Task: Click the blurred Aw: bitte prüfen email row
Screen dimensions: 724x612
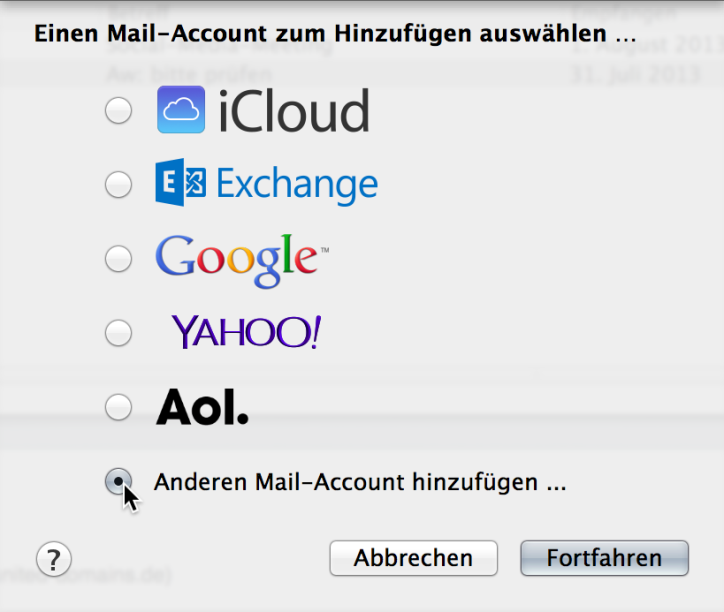Action: click(x=362, y=74)
